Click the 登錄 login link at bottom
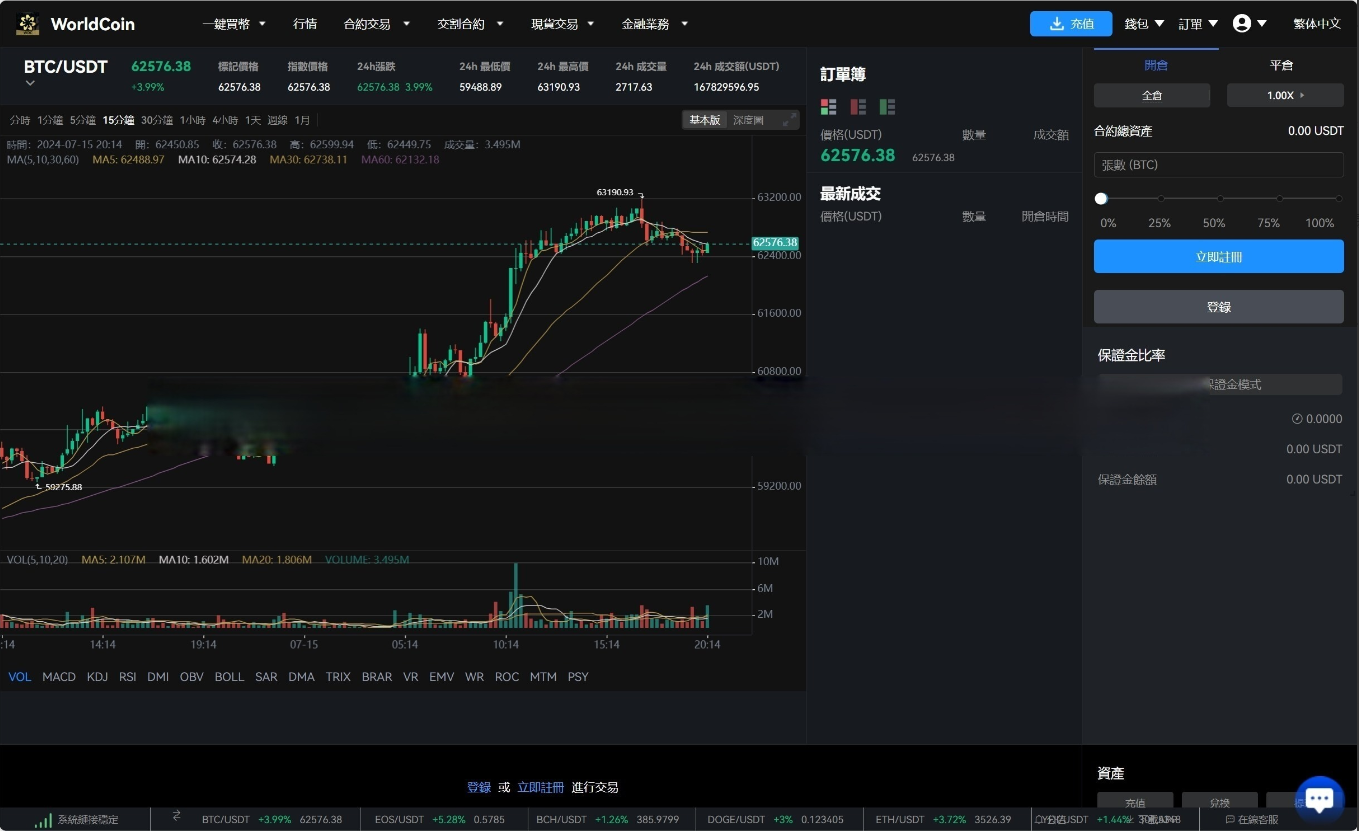The height and width of the screenshot is (831, 1359). point(479,787)
